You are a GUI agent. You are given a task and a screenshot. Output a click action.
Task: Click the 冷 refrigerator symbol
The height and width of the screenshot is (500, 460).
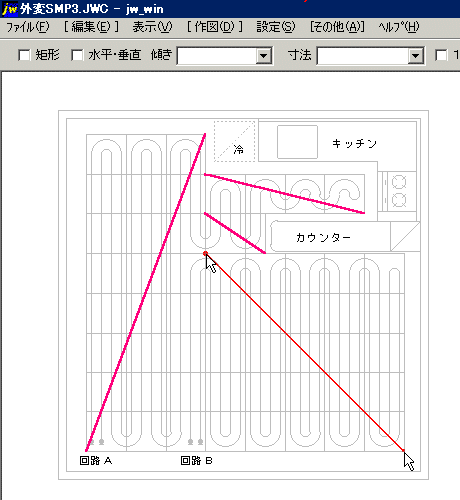[235, 142]
